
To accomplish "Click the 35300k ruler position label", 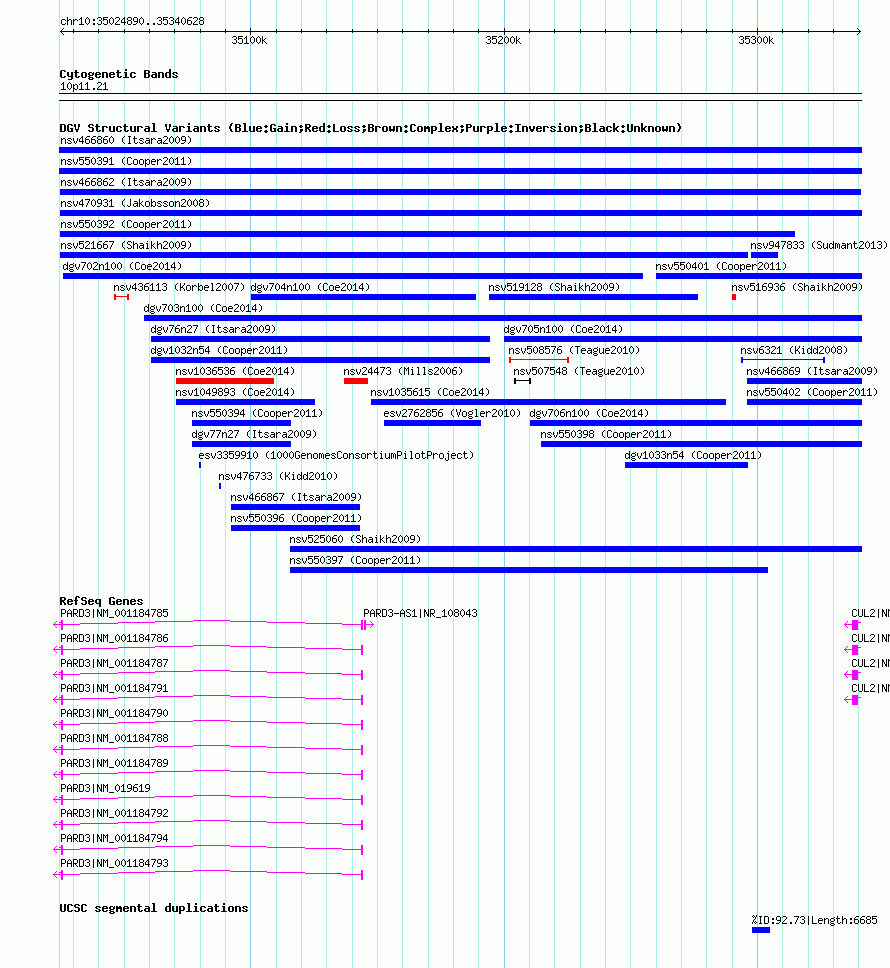I will click(756, 40).
